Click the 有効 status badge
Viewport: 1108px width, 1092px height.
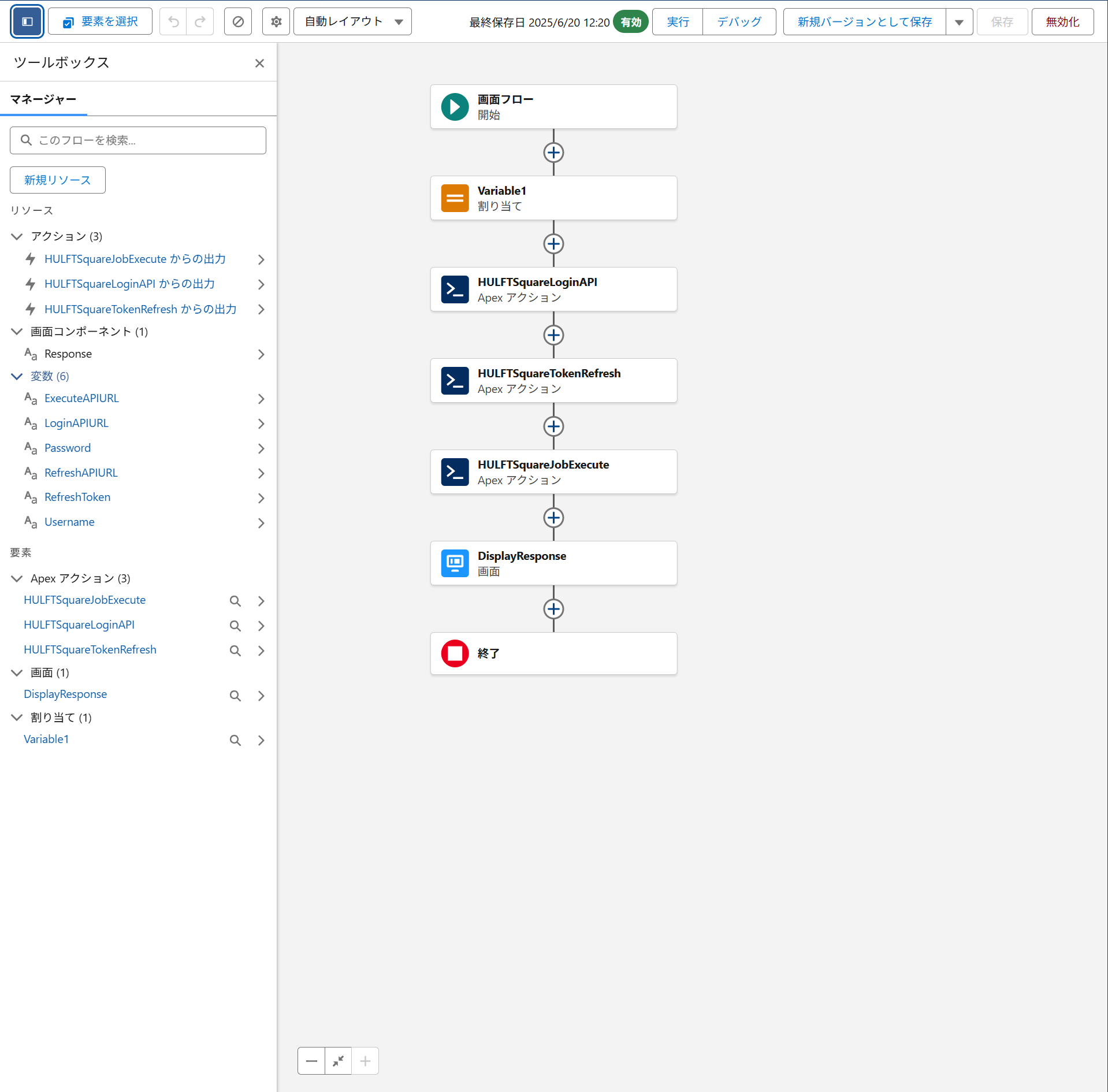631,22
